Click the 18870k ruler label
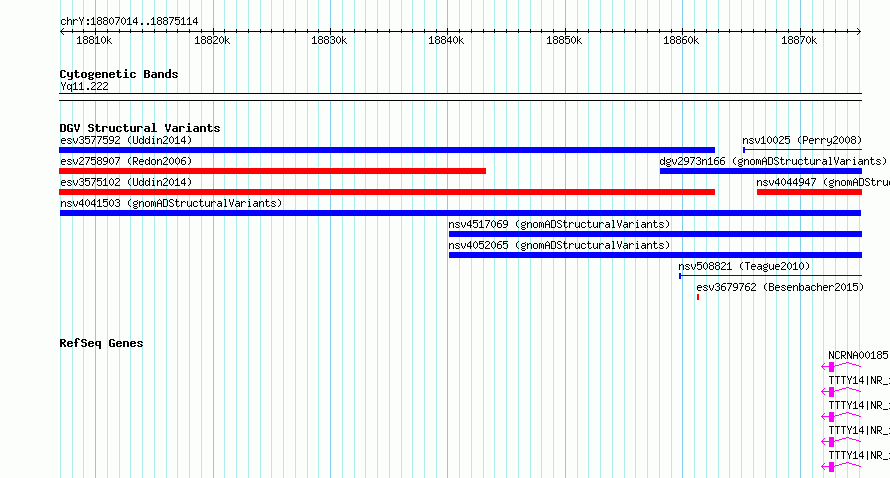 799,40
